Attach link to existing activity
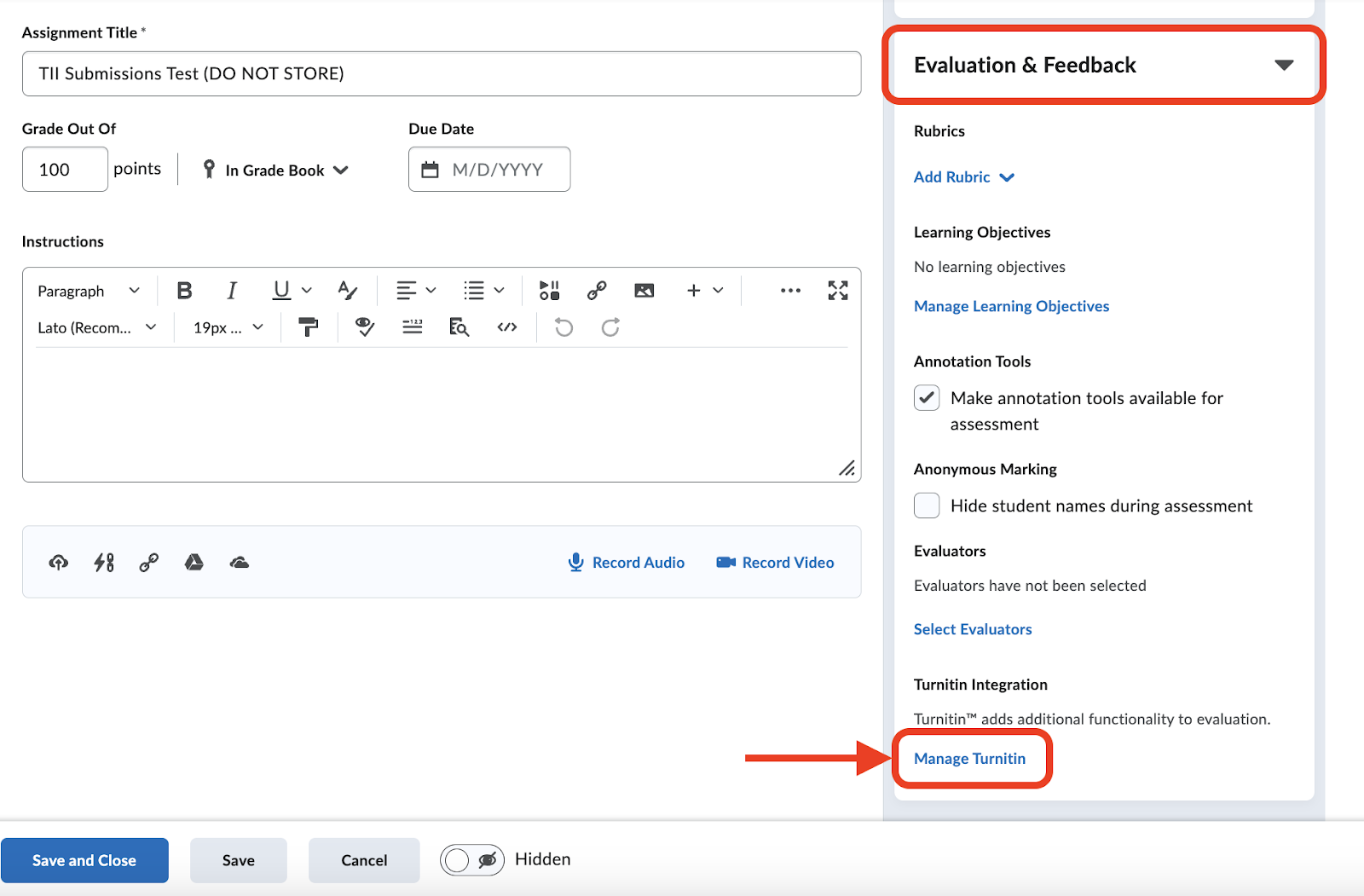The image size is (1364, 896). pos(104,563)
